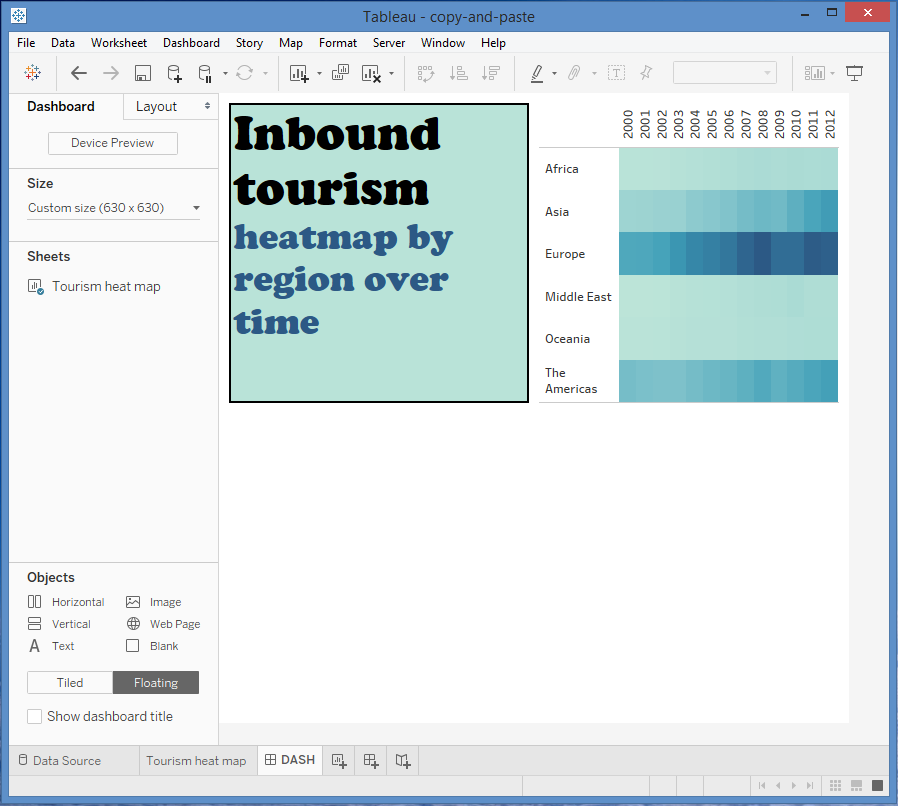
Task: Click the Highlight pen toolbar icon
Action: click(537, 73)
